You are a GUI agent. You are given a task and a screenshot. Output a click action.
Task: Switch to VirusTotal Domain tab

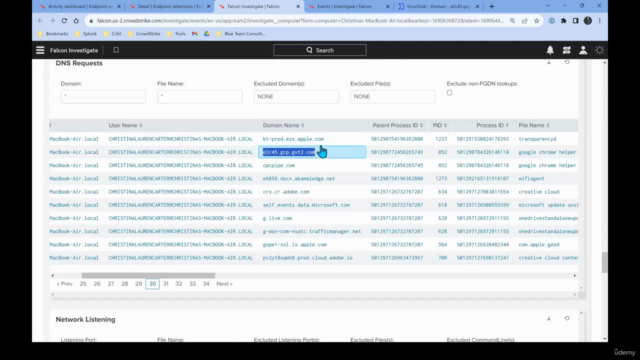pos(439,7)
